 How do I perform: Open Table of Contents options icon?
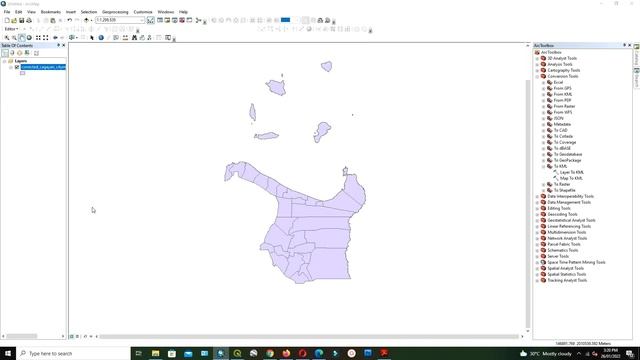click(x=36, y=53)
